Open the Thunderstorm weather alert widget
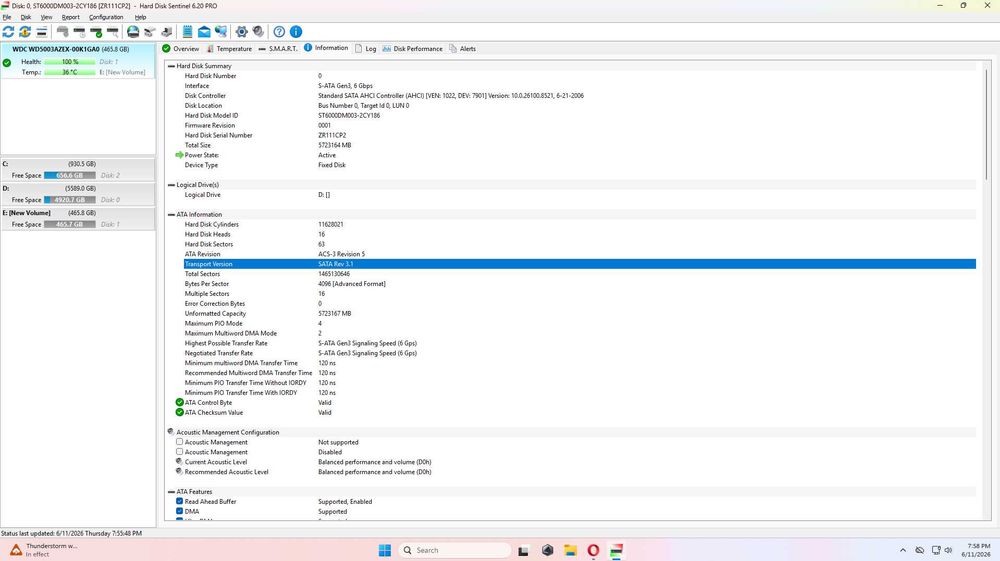 tap(43, 550)
